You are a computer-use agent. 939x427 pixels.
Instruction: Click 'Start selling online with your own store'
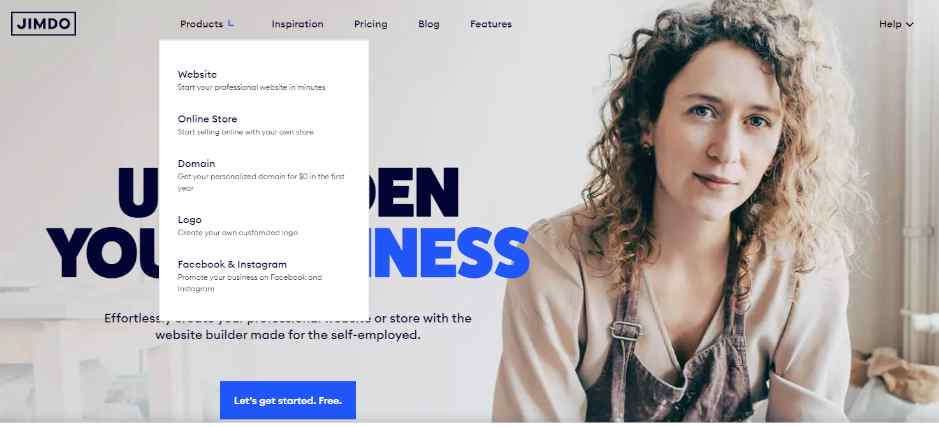tap(246, 132)
